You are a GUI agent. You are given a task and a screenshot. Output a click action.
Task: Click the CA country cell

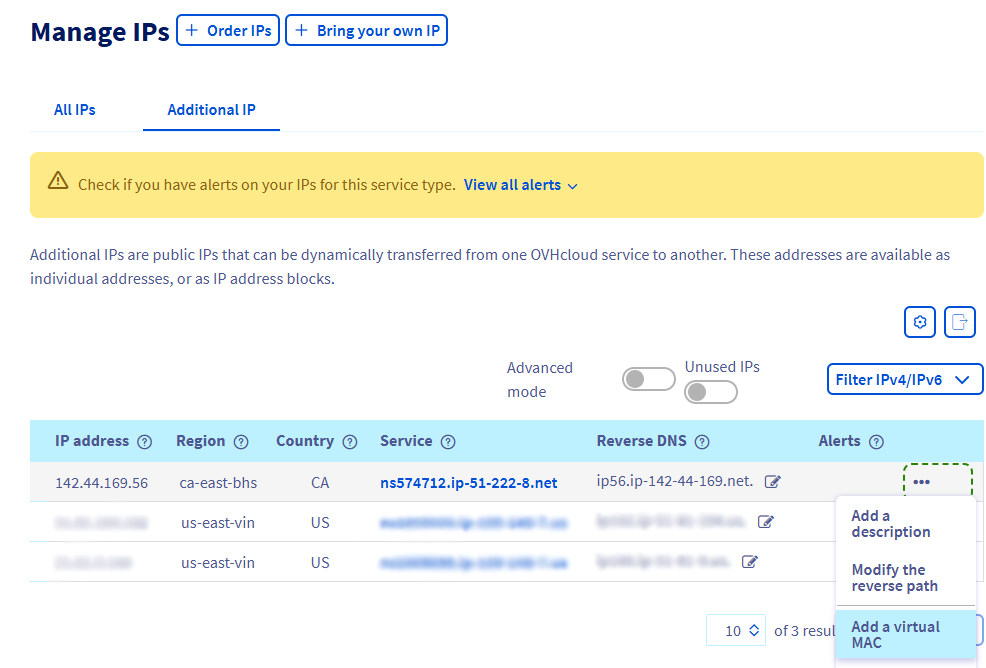320,482
